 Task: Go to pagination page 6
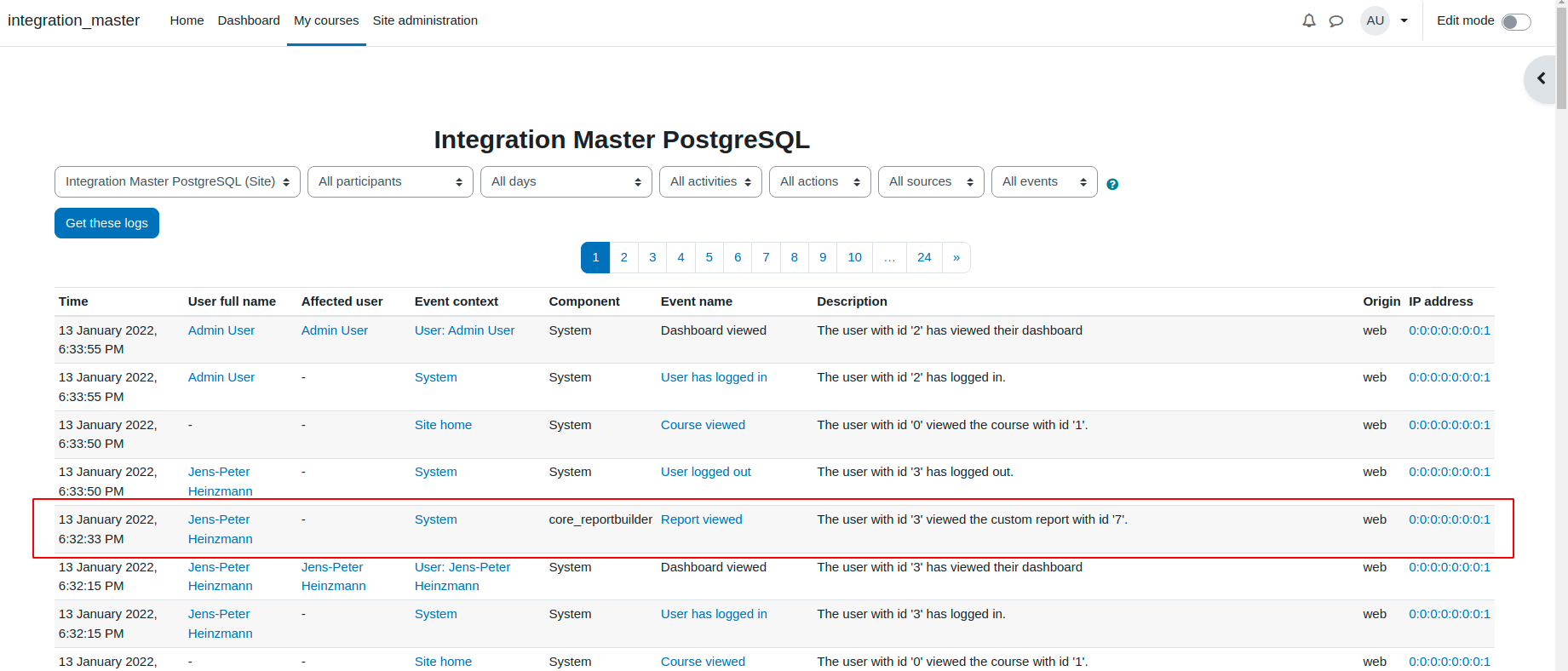click(x=738, y=257)
